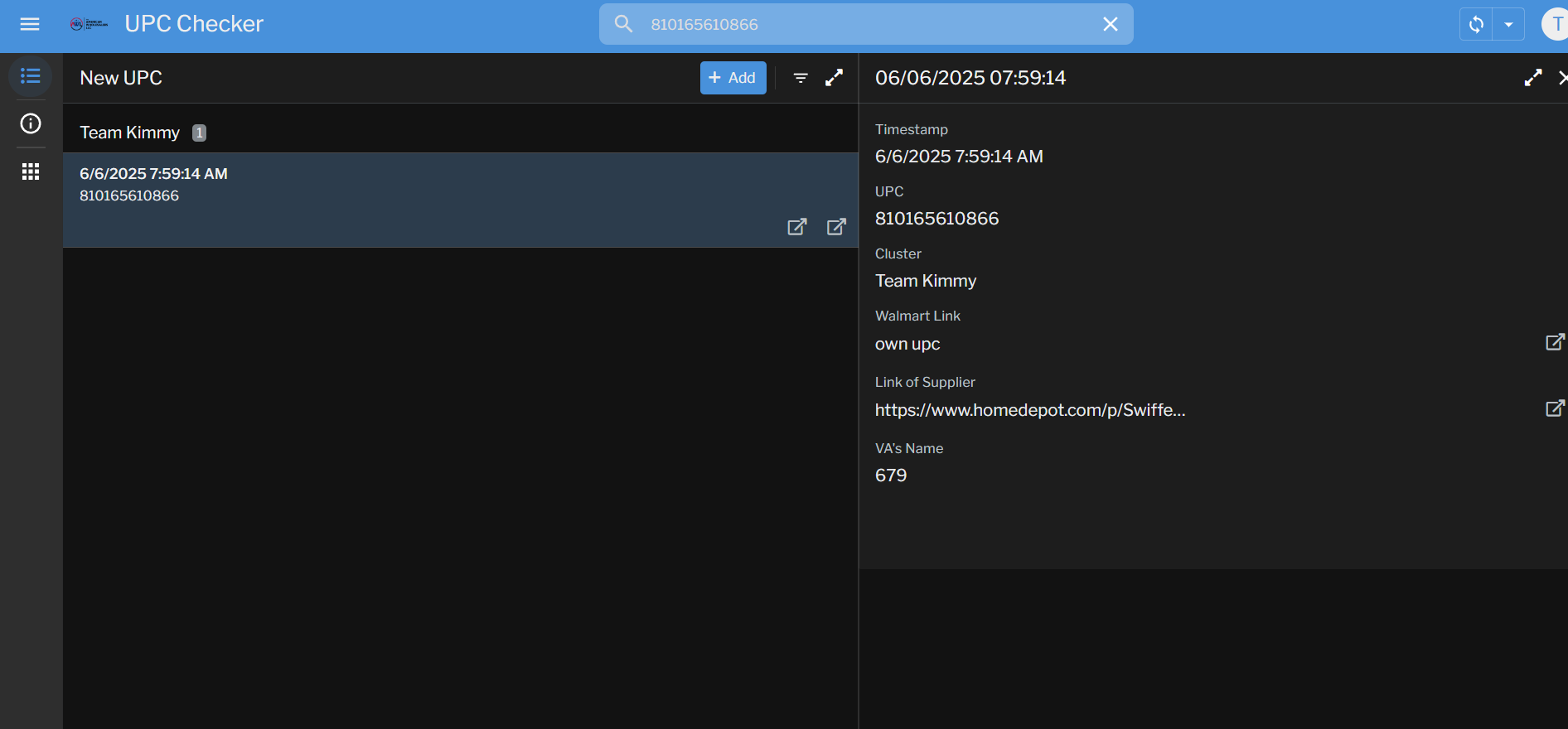Open the user profile avatar
The width and height of the screenshot is (1568, 729).
coord(1556,24)
